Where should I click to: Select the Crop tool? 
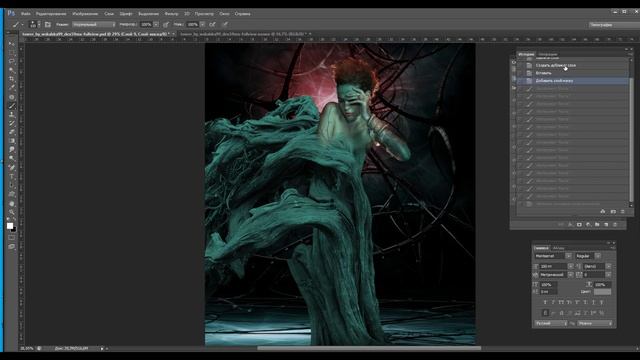(12, 79)
